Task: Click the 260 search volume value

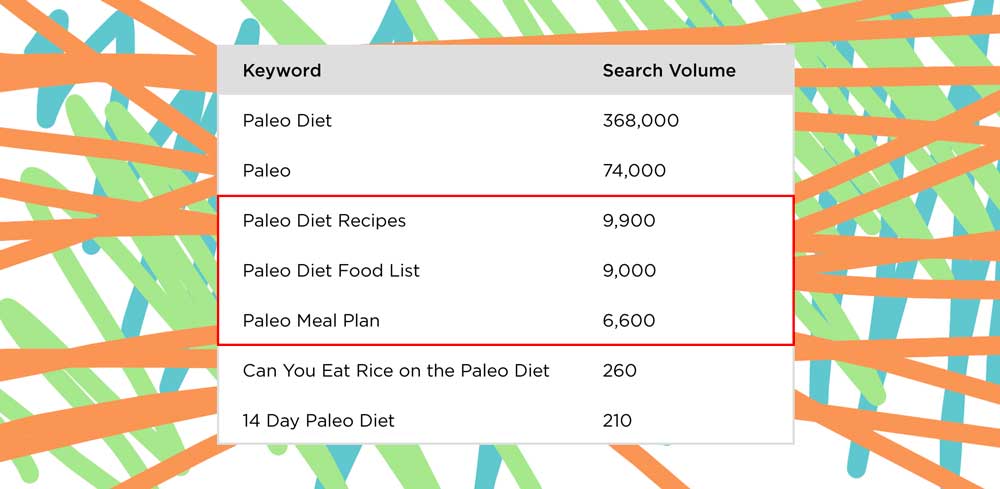Action: [x=619, y=370]
